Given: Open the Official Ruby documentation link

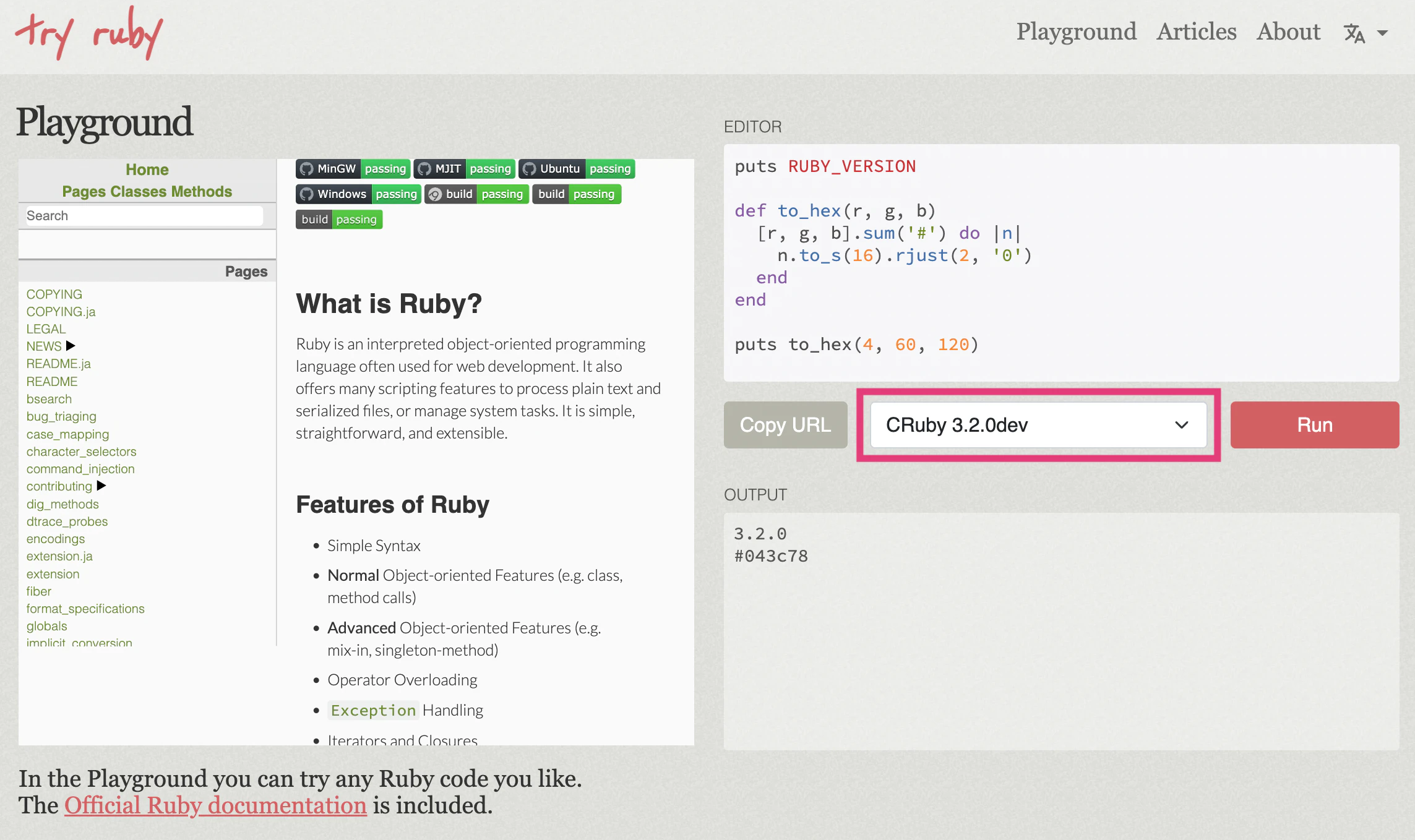Looking at the screenshot, I should (216, 805).
